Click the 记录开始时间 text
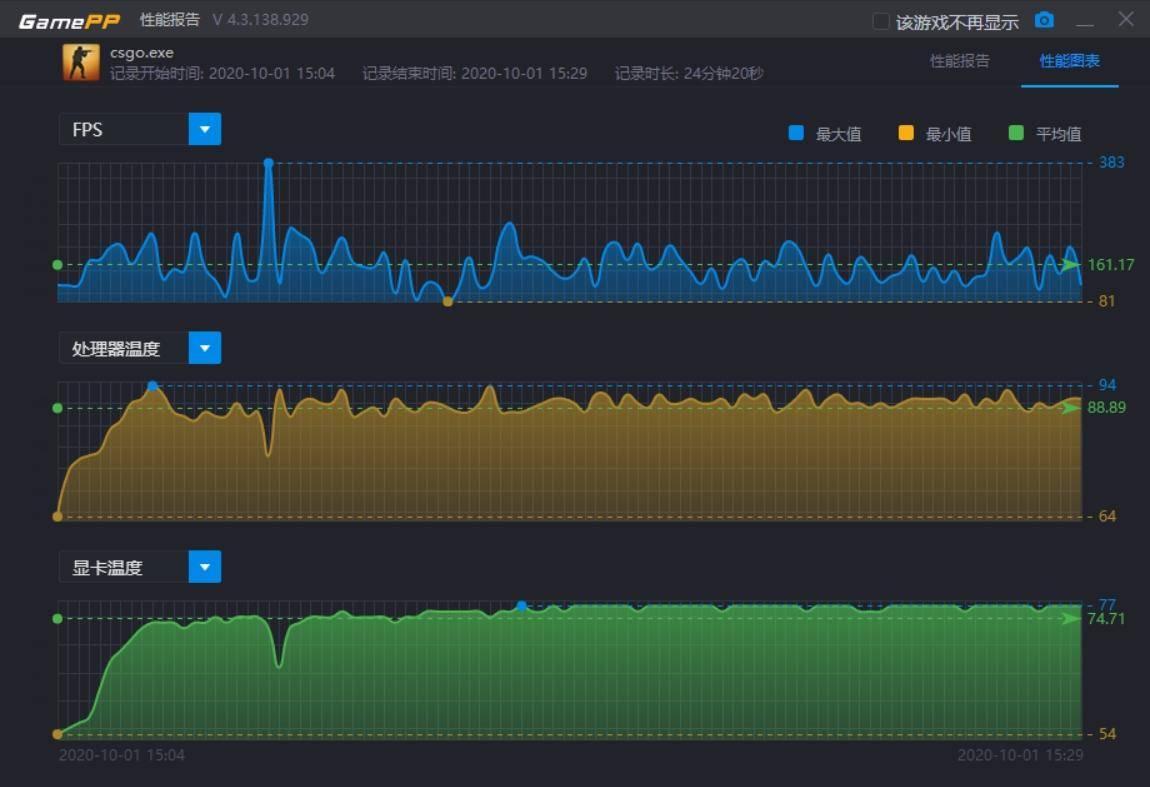The width and height of the screenshot is (1150, 787). pos(222,73)
